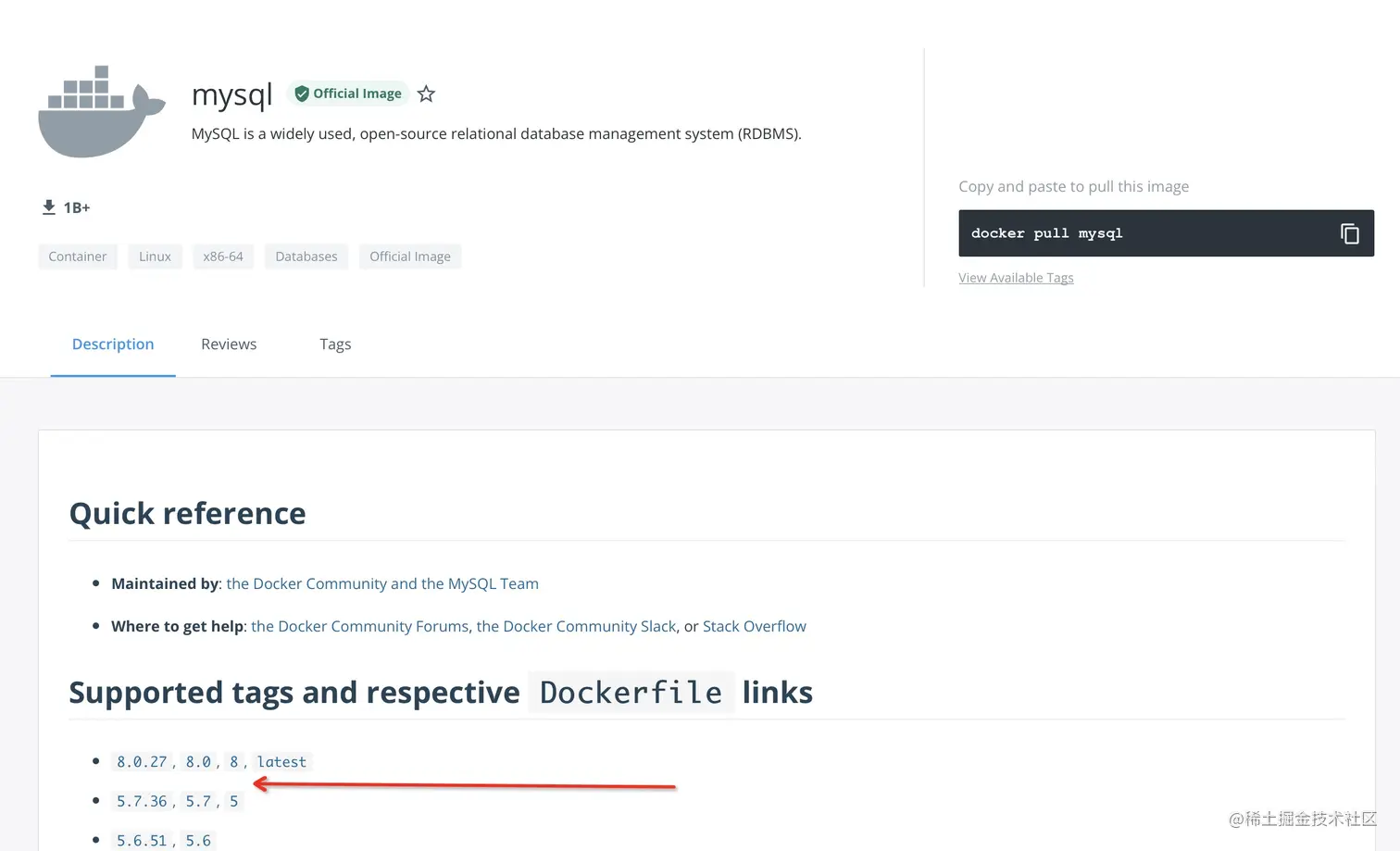The width and height of the screenshot is (1400, 851).
Task: Open the Description tab
Action: [x=113, y=344]
